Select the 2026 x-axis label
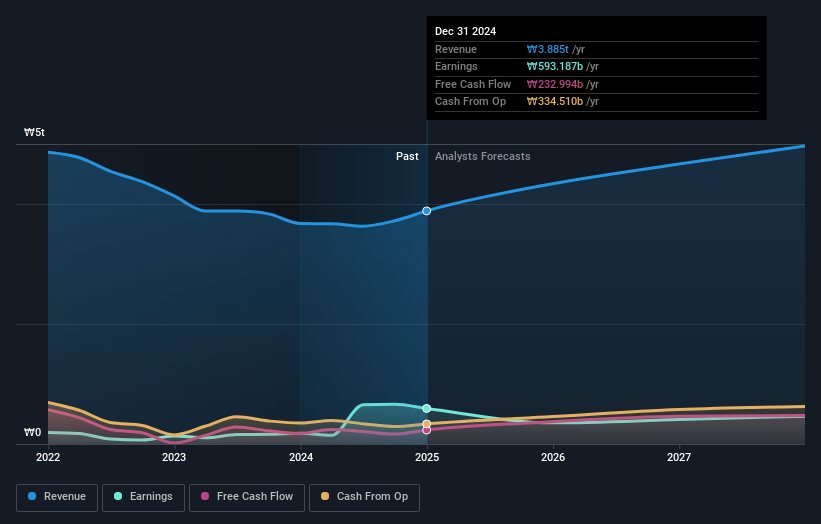821x524 pixels. click(x=553, y=457)
